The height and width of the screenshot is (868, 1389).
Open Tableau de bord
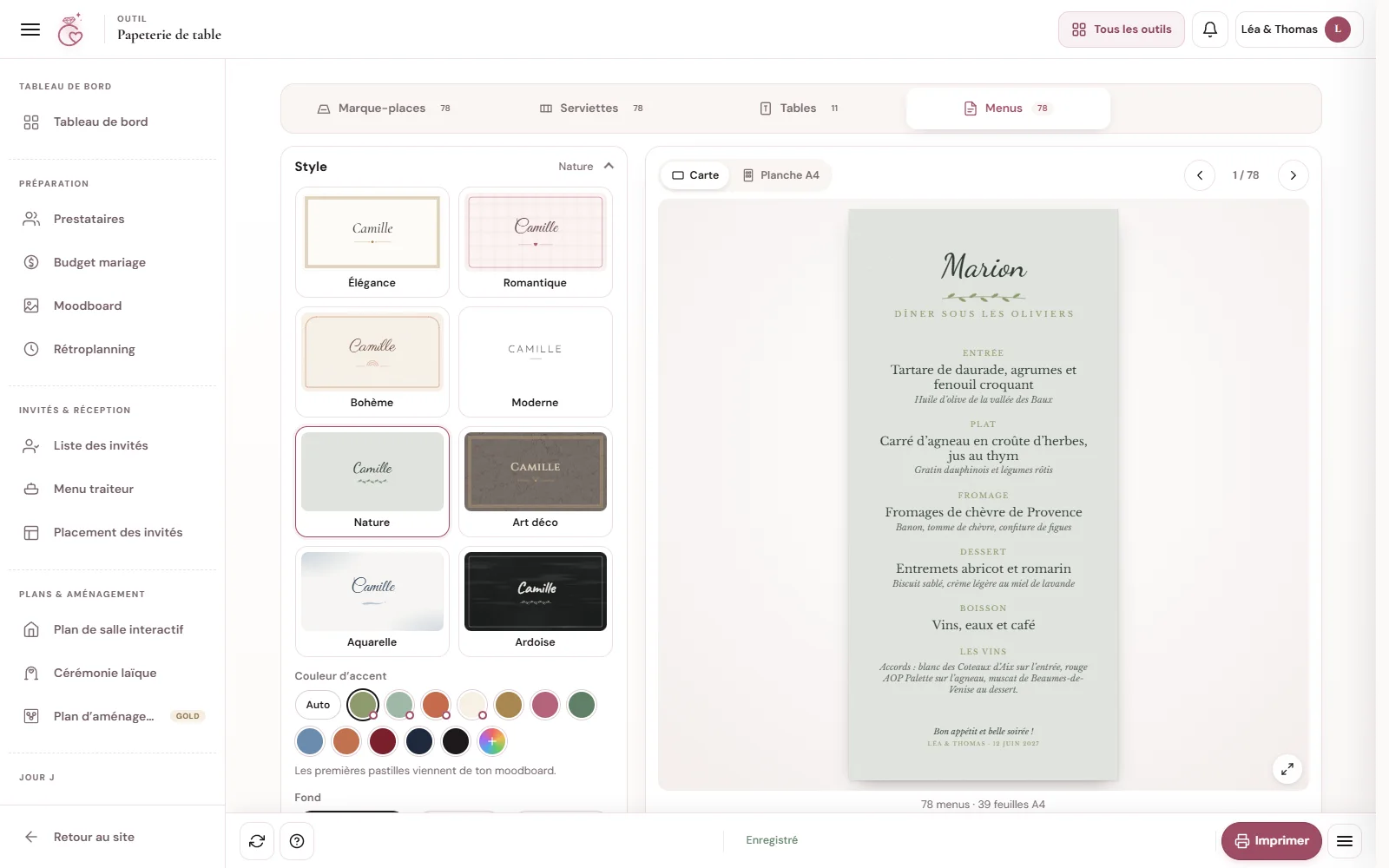113,122
